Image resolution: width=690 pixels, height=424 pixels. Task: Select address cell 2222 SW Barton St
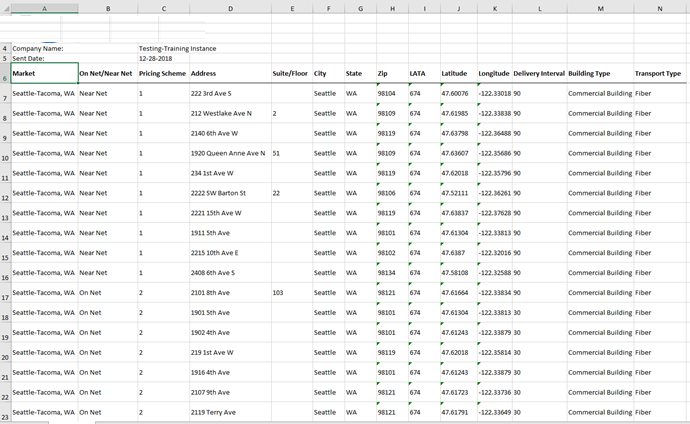tap(228, 193)
